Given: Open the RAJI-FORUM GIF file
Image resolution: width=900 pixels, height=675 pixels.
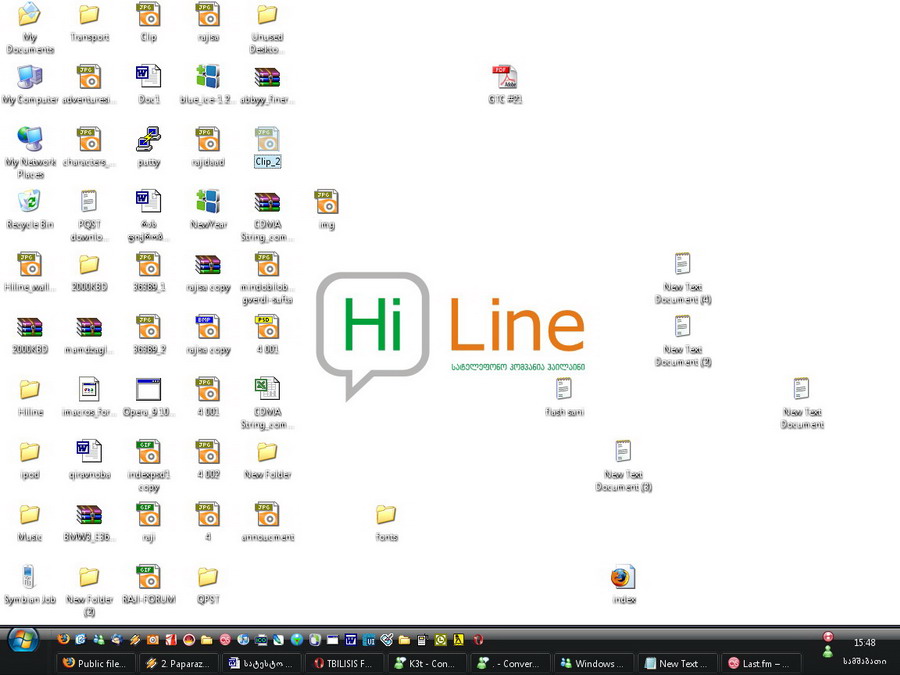Looking at the screenshot, I should point(149,577).
